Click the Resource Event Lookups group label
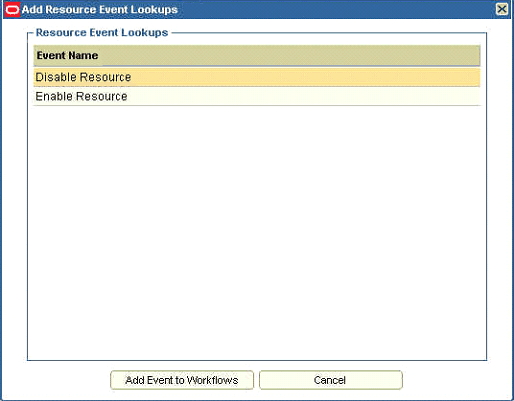Image resolution: width=514 pixels, height=401 pixels. click(x=102, y=32)
